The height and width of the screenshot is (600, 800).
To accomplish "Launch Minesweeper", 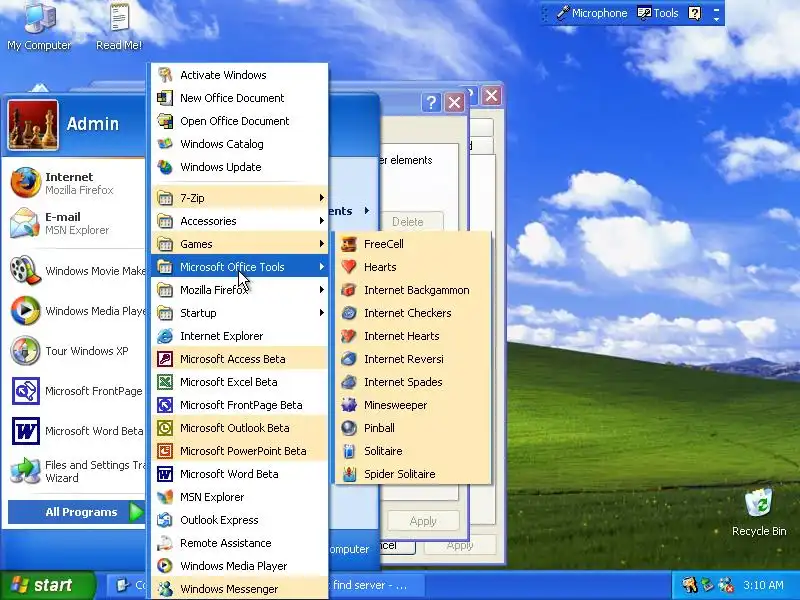I will 412,405.
